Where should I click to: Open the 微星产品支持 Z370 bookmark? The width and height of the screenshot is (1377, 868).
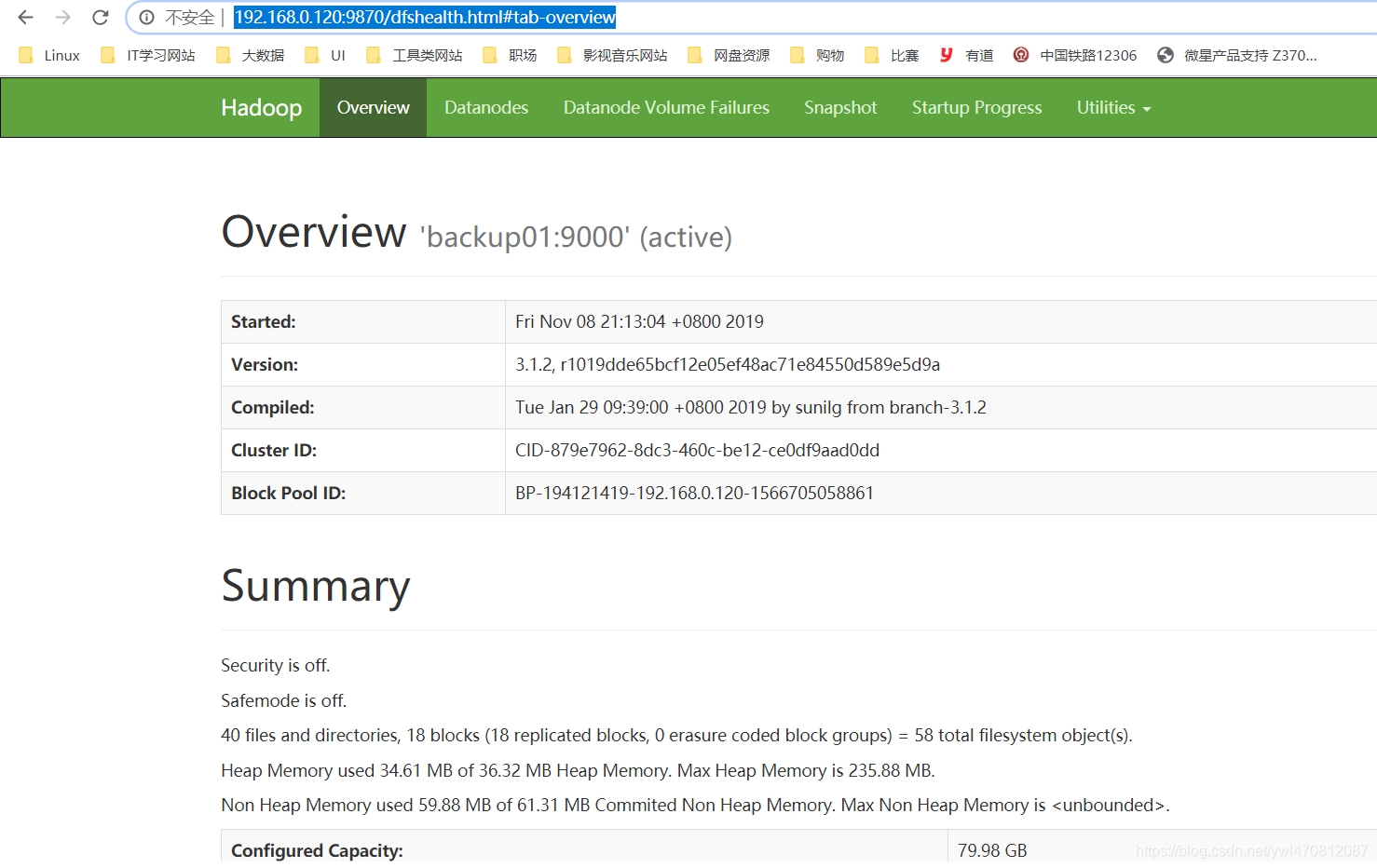(x=1237, y=55)
